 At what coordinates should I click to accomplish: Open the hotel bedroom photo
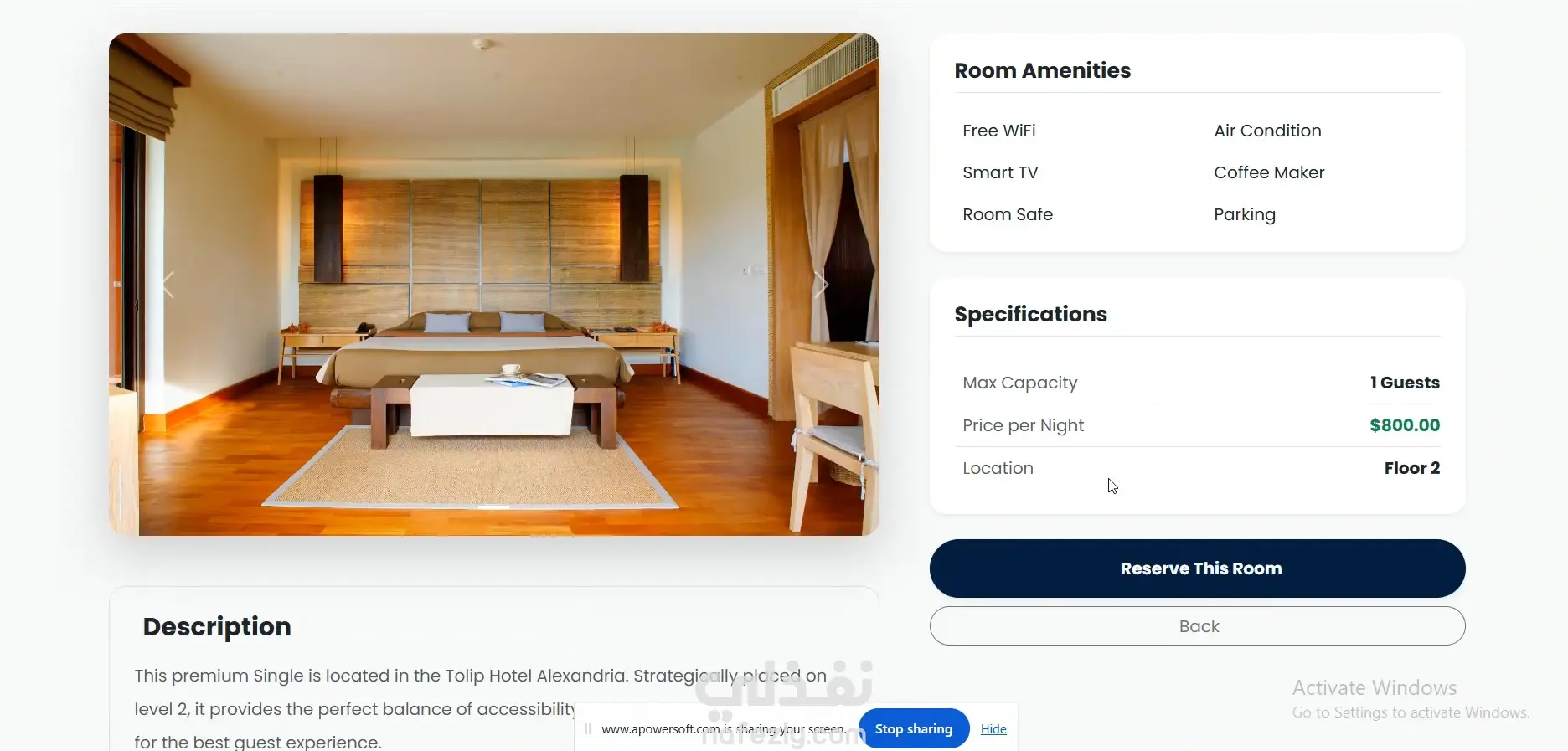click(494, 285)
